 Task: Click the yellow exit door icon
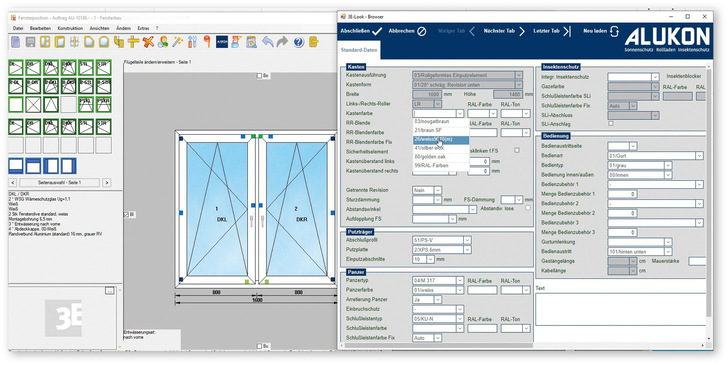point(313,42)
